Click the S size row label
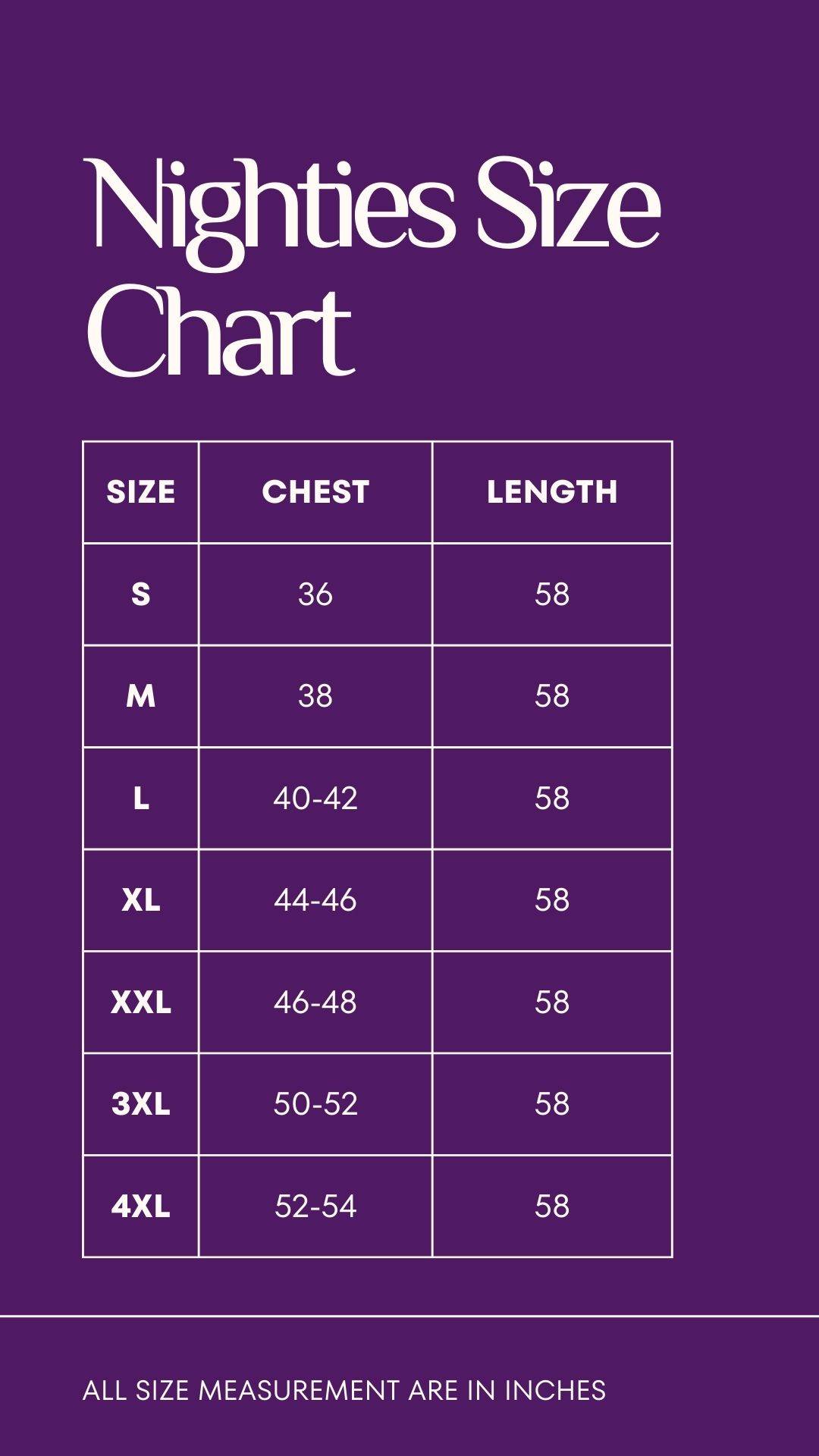Screen dimensions: 819x1456 point(141,595)
